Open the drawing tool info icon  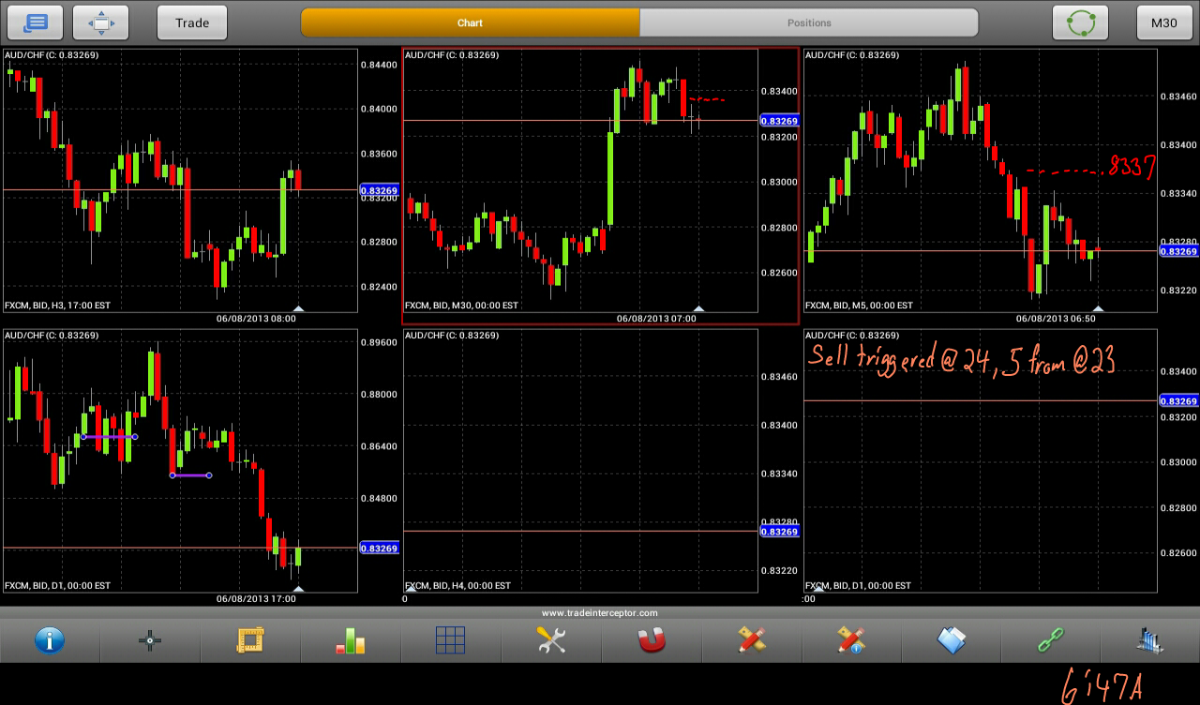[851, 641]
